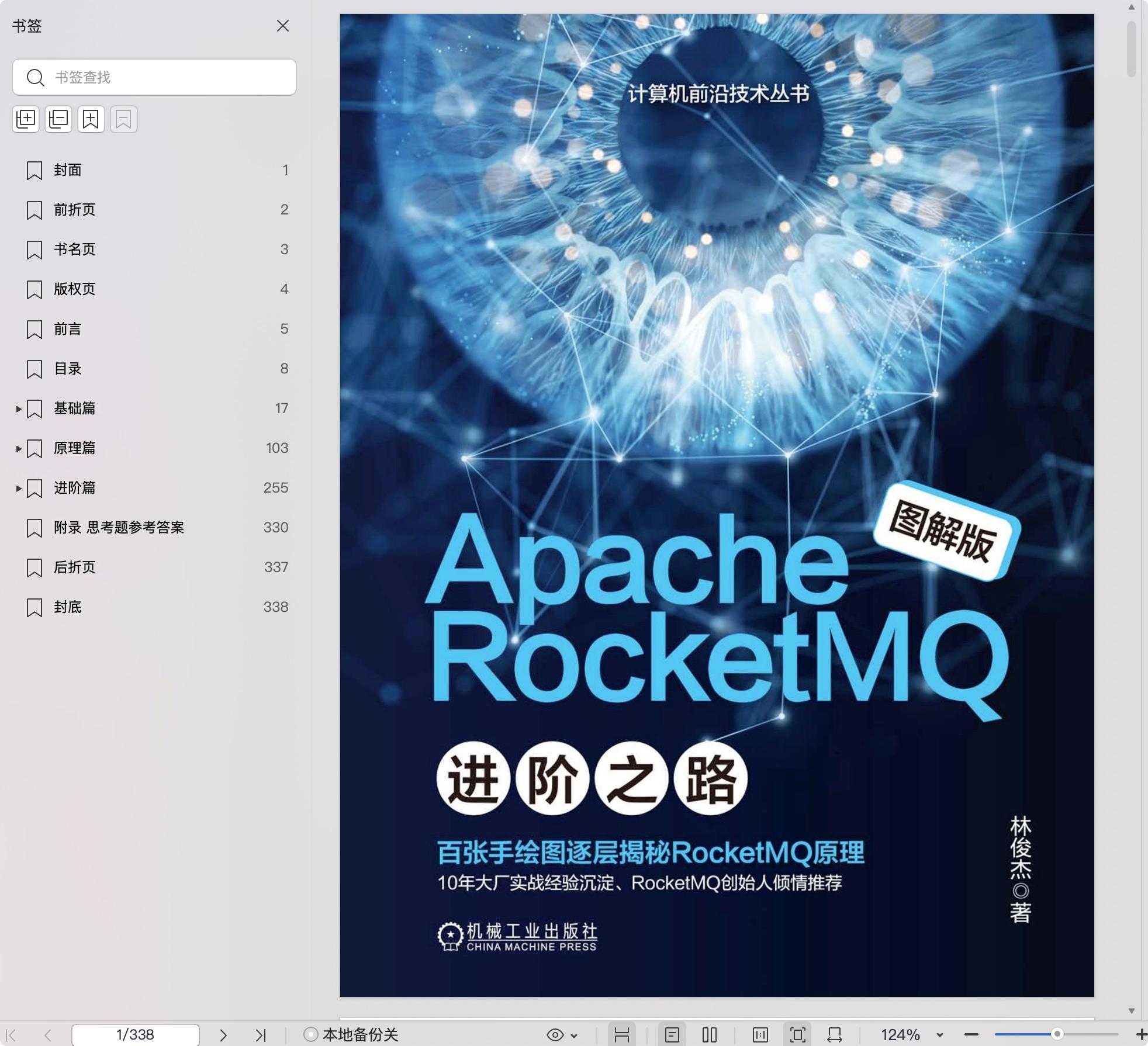
Task: Click the bookmark flag icon beside 目录
Action: pyautogui.click(x=34, y=369)
